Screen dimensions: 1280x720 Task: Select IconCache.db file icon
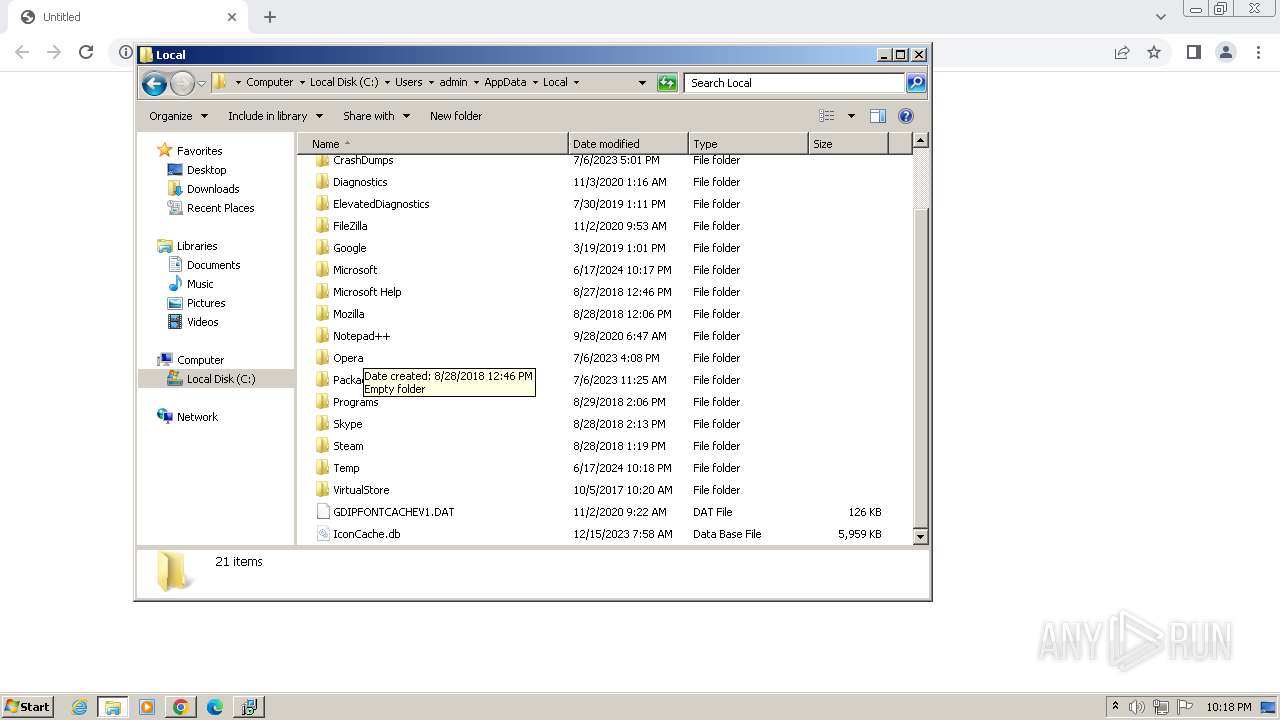322,534
